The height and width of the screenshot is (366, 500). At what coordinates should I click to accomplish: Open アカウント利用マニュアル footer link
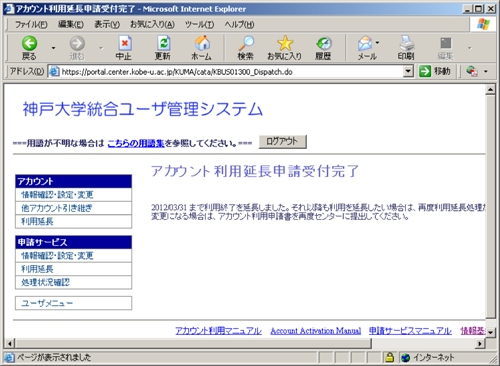pos(218,331)
